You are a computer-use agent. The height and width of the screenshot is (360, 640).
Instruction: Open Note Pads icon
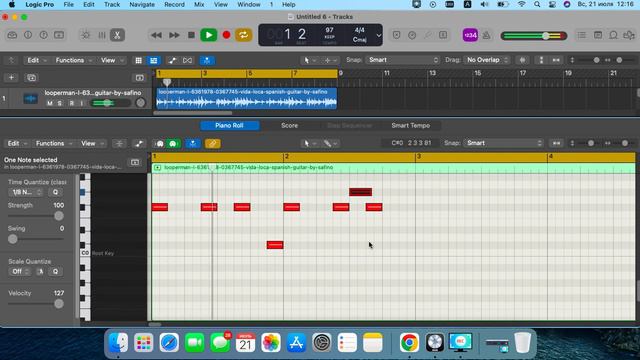pos(598,35)
